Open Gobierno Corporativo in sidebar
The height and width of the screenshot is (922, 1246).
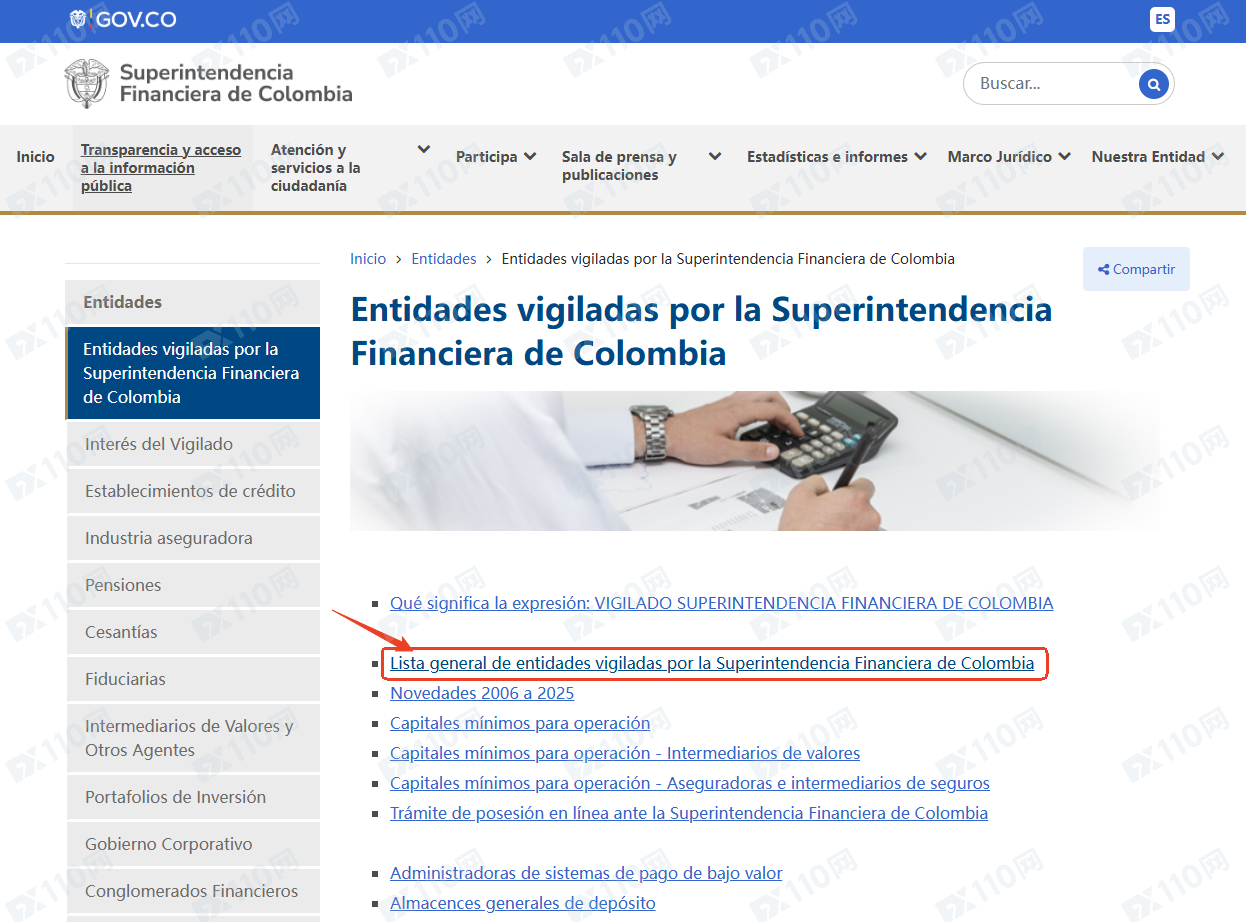[x=193, y=844]
